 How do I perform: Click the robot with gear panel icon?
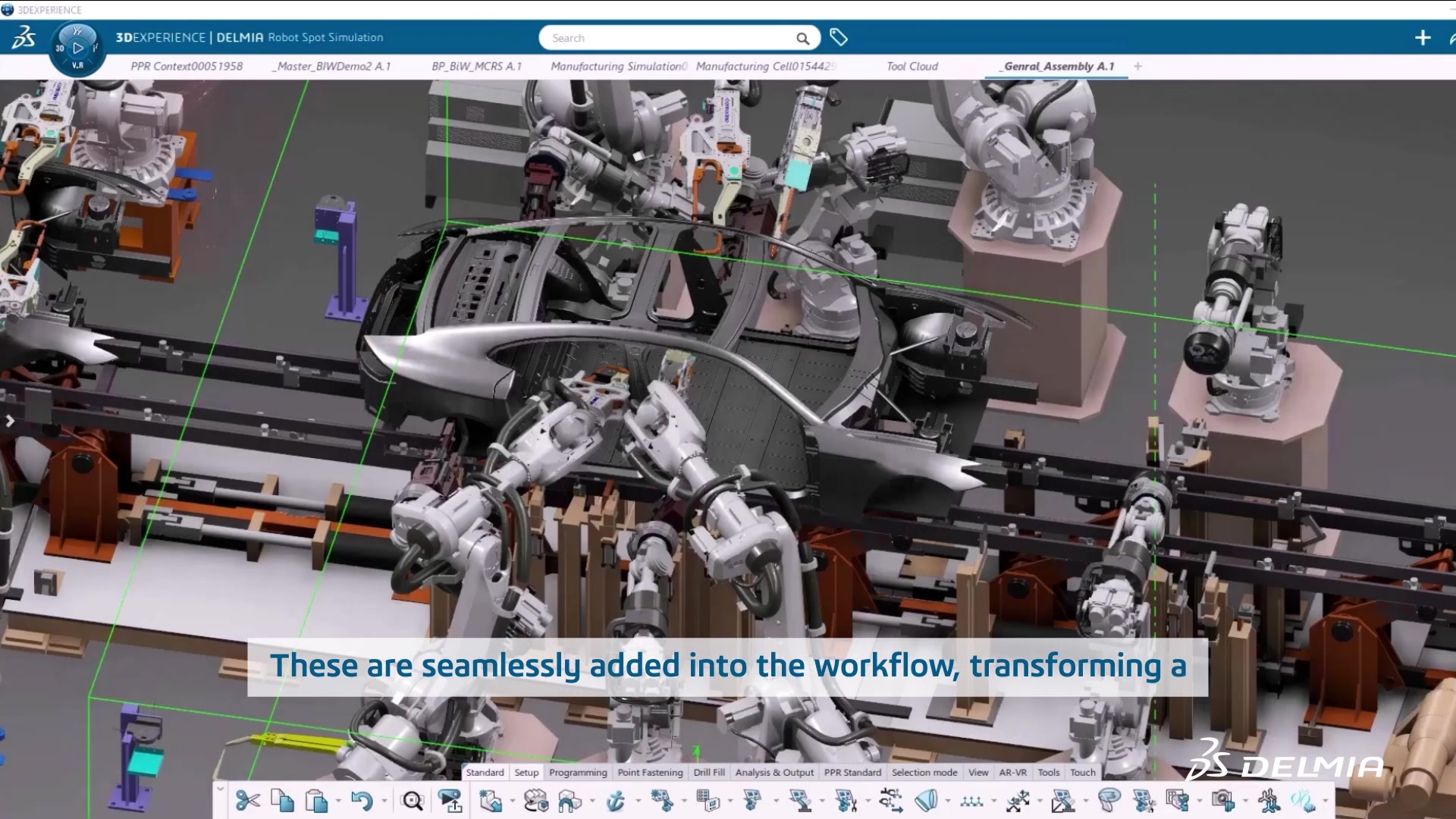pos(661,800)
